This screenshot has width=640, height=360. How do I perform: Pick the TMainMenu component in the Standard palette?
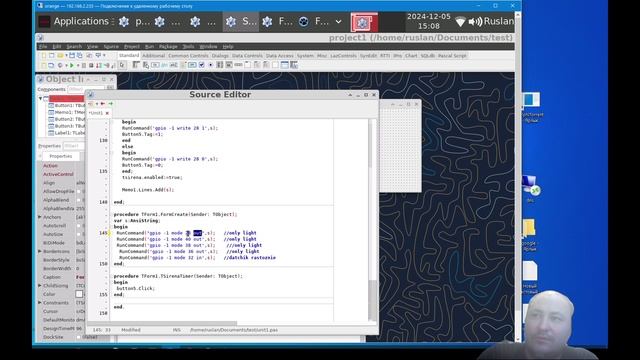pyautogui.click(x=136, y=65)
